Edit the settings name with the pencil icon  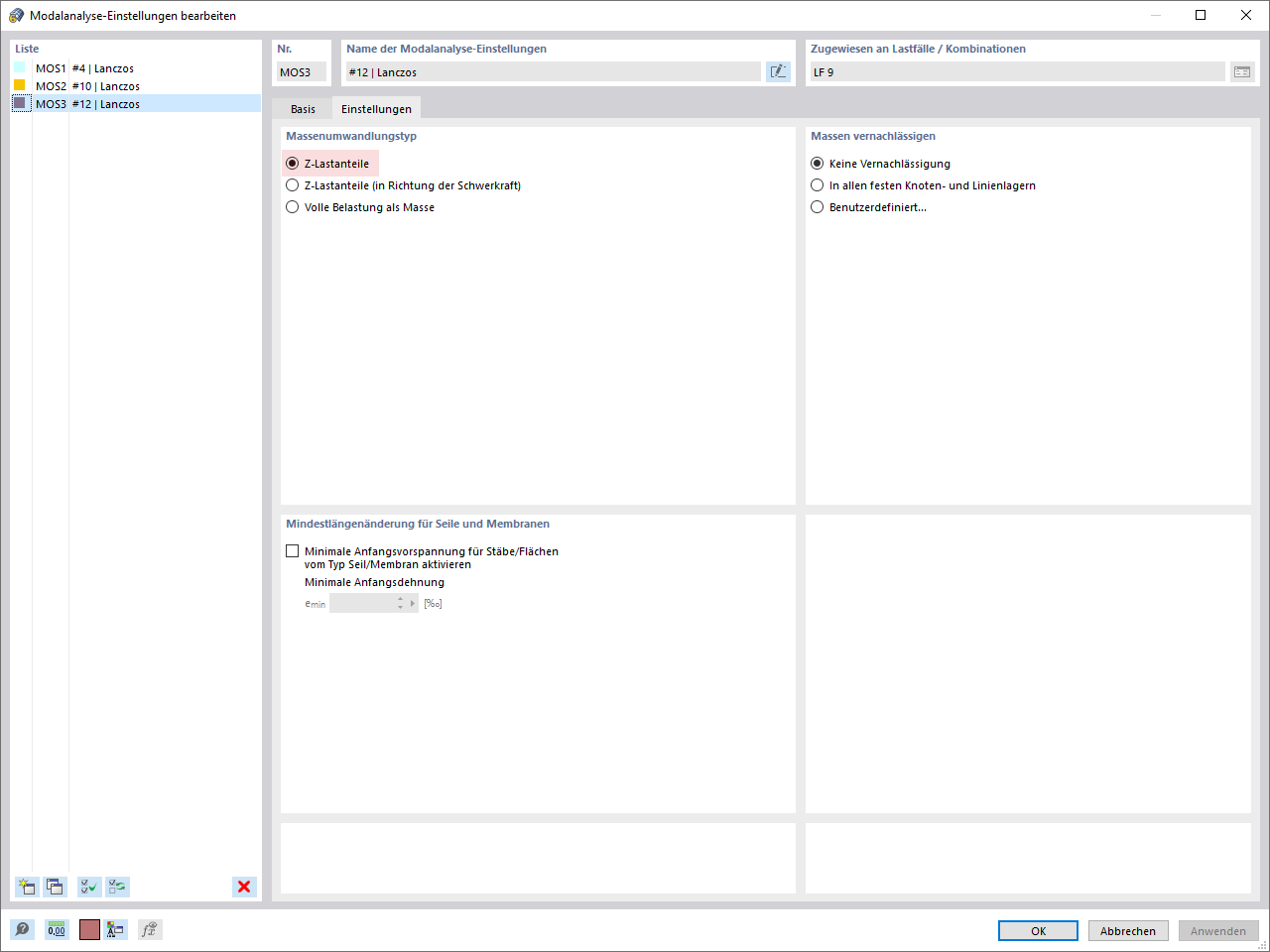point(778,71)
